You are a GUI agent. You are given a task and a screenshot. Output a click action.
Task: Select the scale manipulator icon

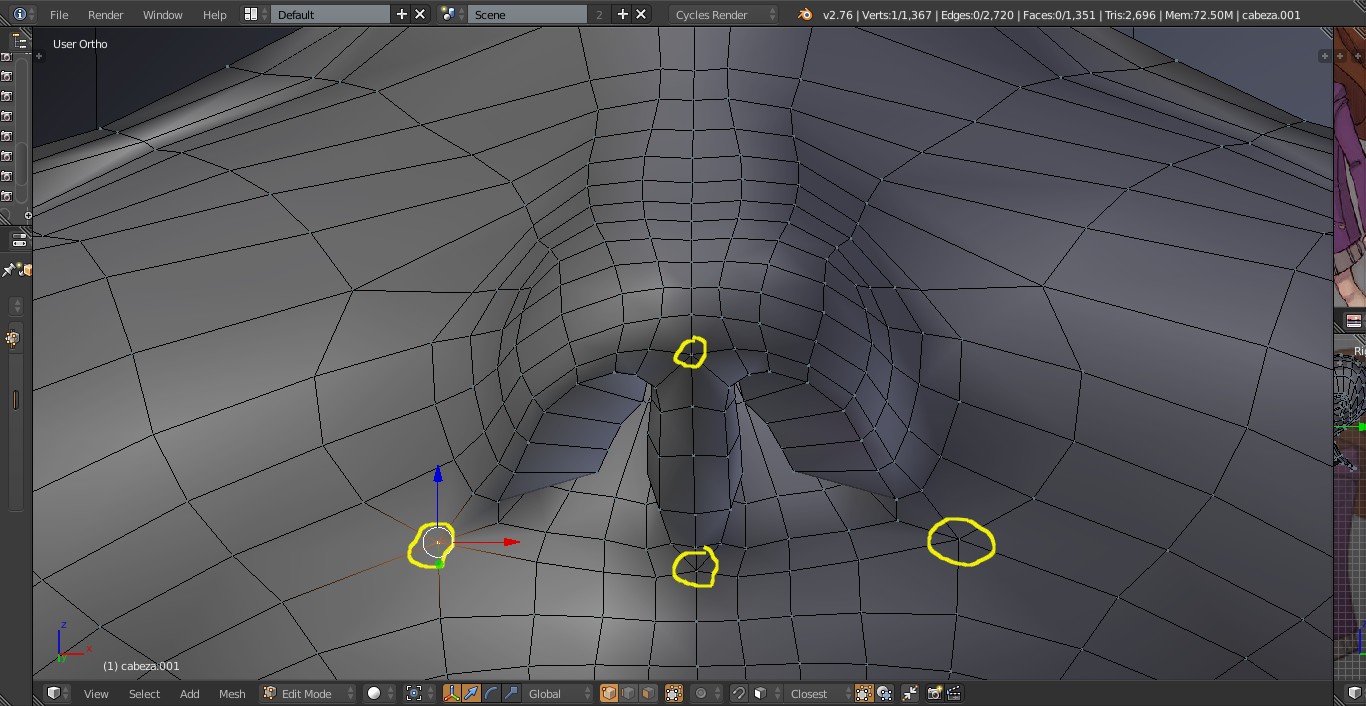511,693
